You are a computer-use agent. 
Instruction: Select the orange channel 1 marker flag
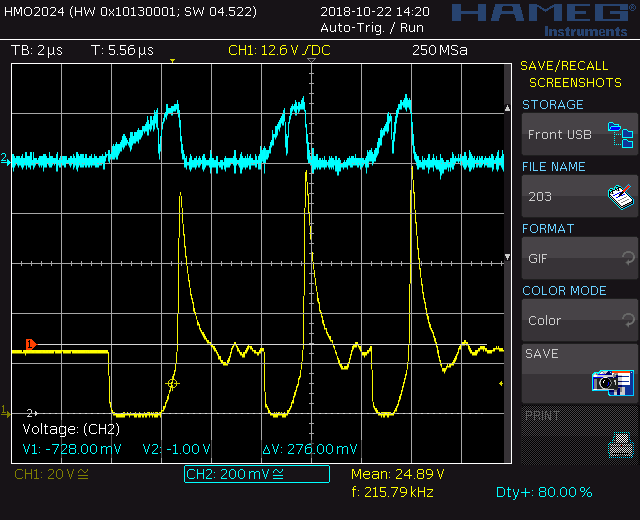coord(31,344)
